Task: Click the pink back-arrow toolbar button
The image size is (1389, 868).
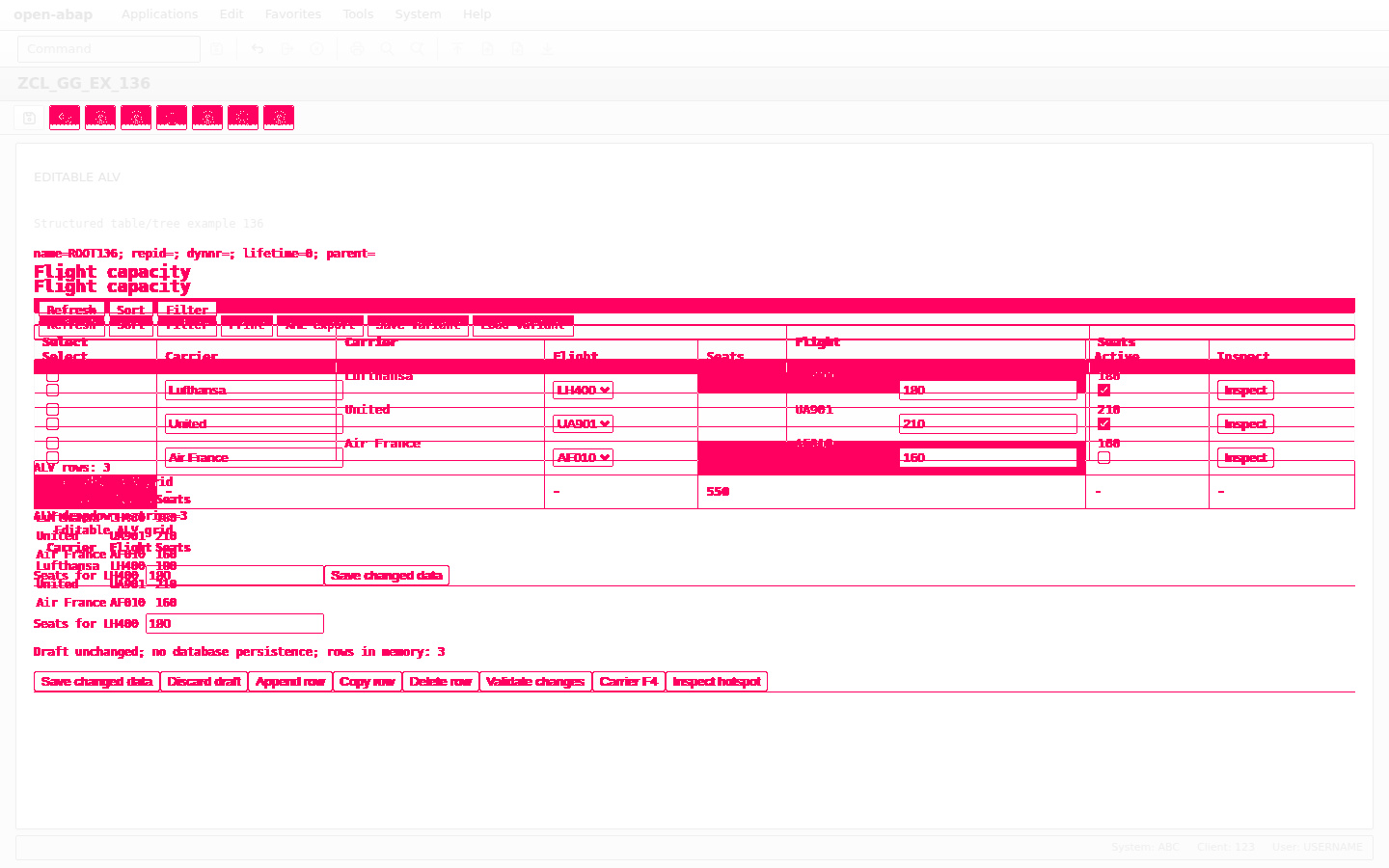Action: [x=65, y=118]
